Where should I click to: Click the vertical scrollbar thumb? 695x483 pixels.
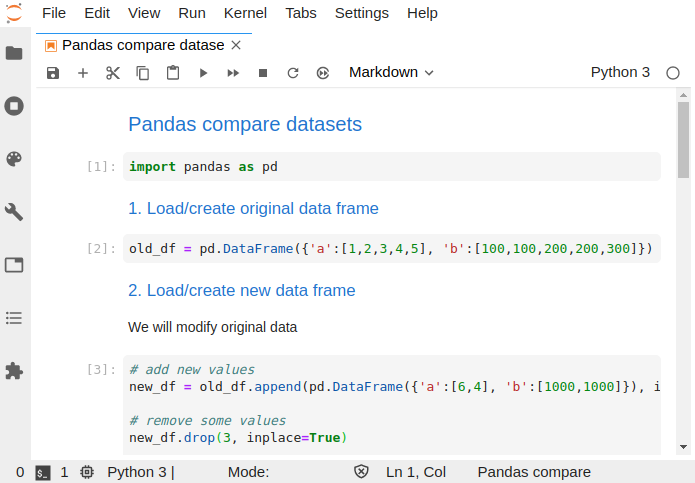(x=683, y=140)
